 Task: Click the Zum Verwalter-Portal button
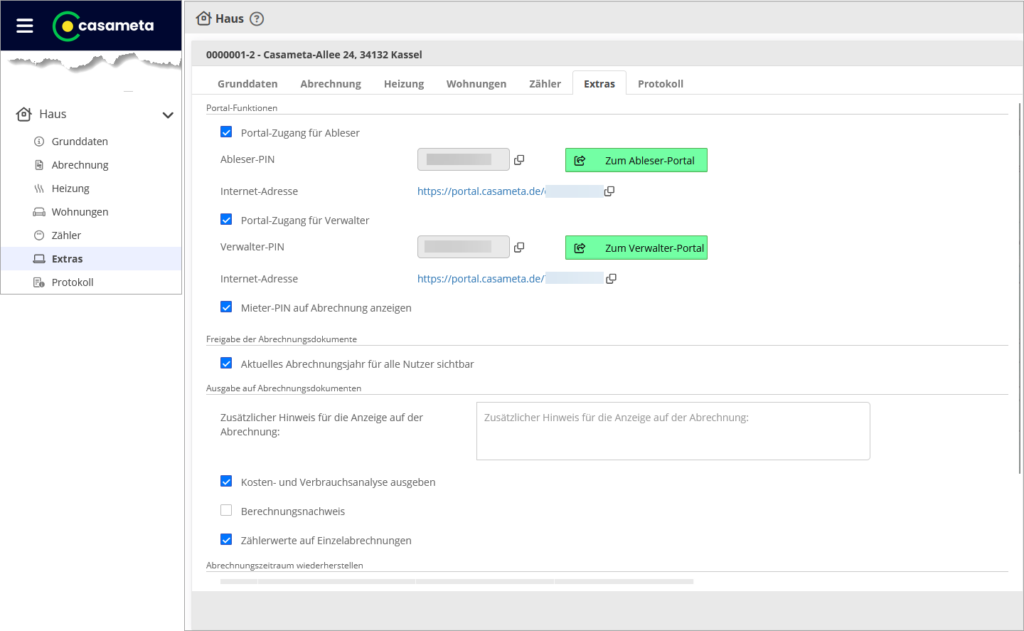(x=636, y=248)
